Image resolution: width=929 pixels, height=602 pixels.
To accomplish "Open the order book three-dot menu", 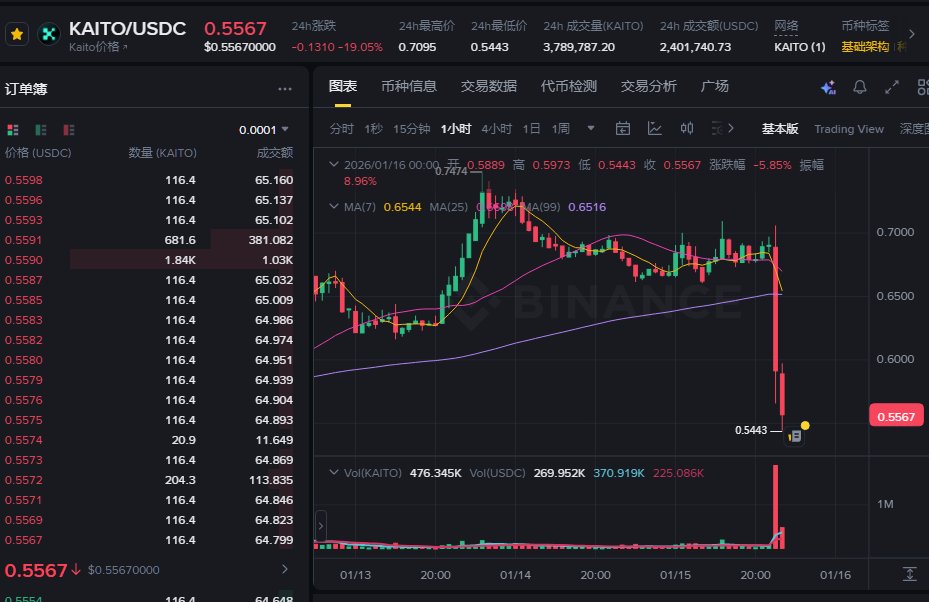I will point(285,89).
